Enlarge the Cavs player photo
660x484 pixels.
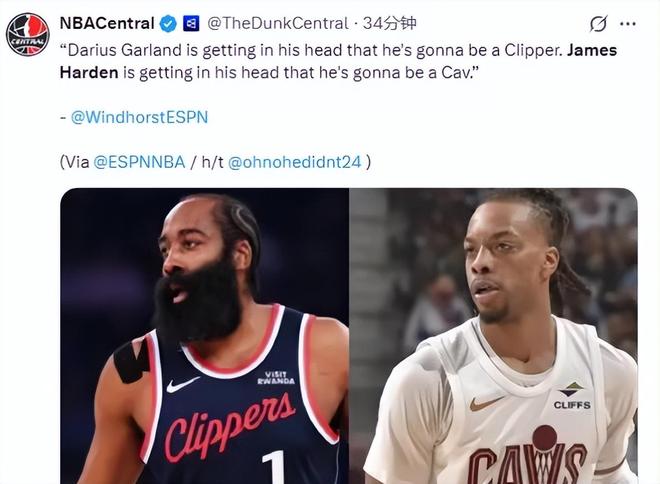494,336
